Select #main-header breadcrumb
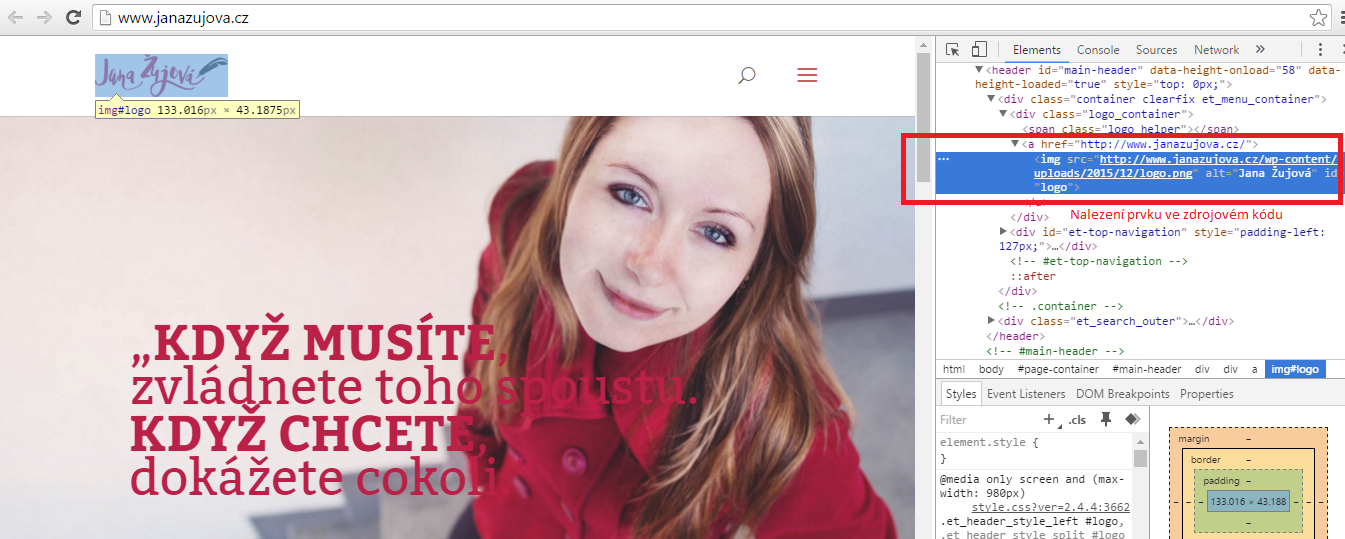Image resolution: width=1345 pixels, height=539 pixels. 1146,369
